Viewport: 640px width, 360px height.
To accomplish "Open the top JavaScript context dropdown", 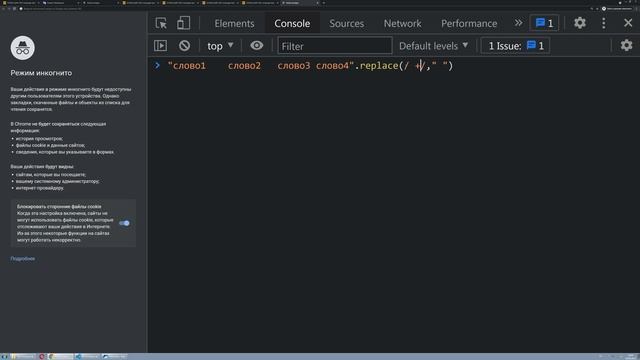I will (x=220, y=46).
